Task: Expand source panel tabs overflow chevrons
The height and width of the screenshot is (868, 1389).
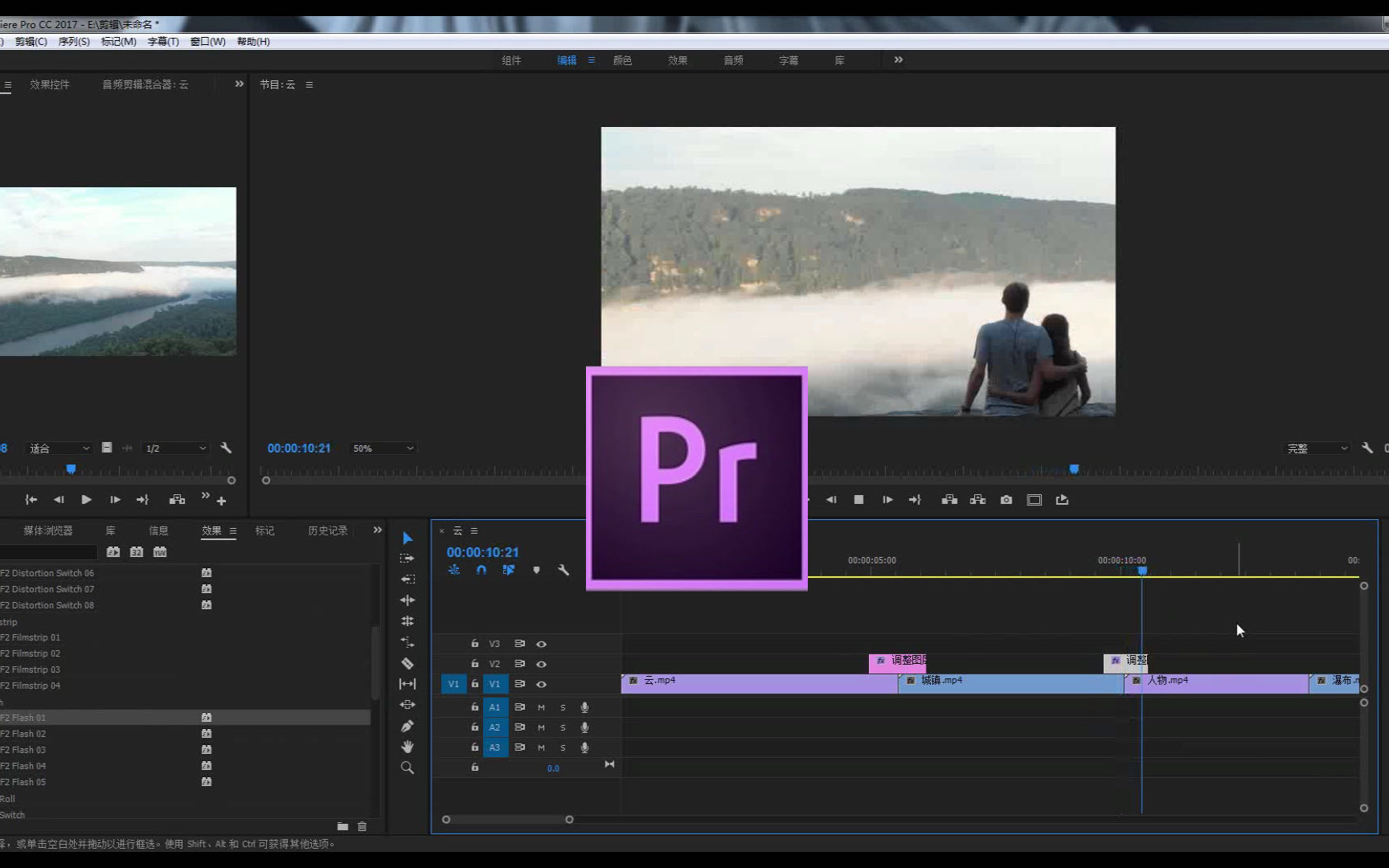Action: pyautogui.click(x=239, y=84)
